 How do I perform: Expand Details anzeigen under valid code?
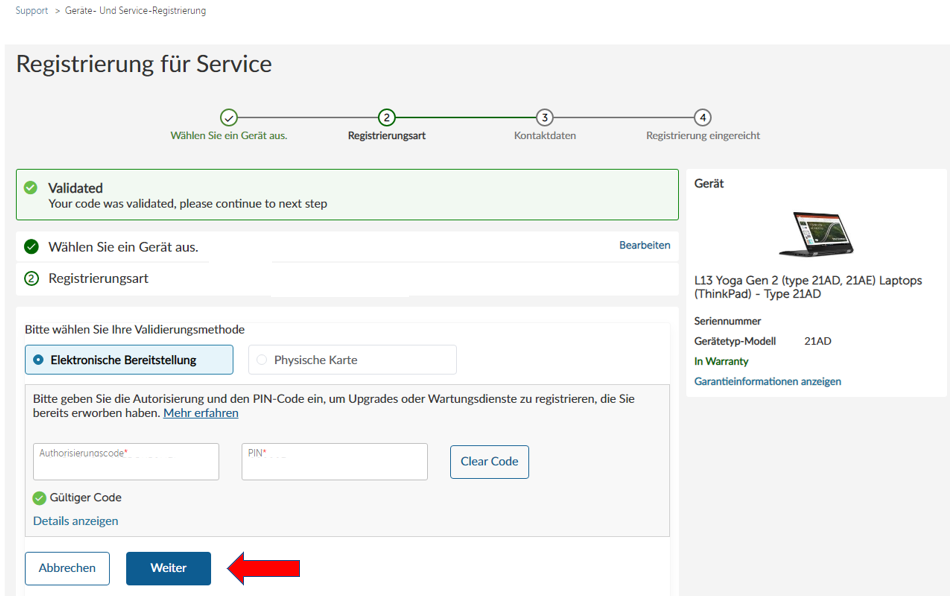click(76, 521)
